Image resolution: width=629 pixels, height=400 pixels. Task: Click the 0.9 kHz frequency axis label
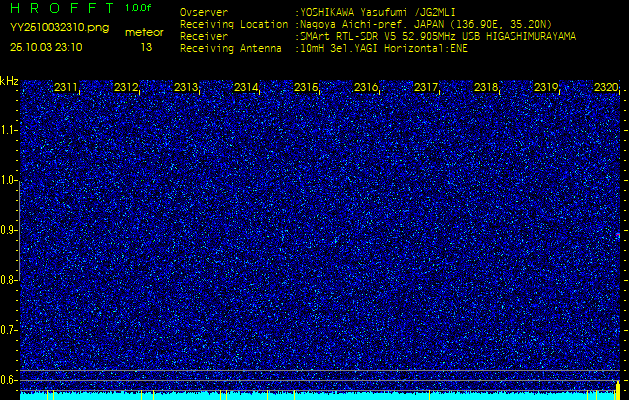(x=8, y=230)
